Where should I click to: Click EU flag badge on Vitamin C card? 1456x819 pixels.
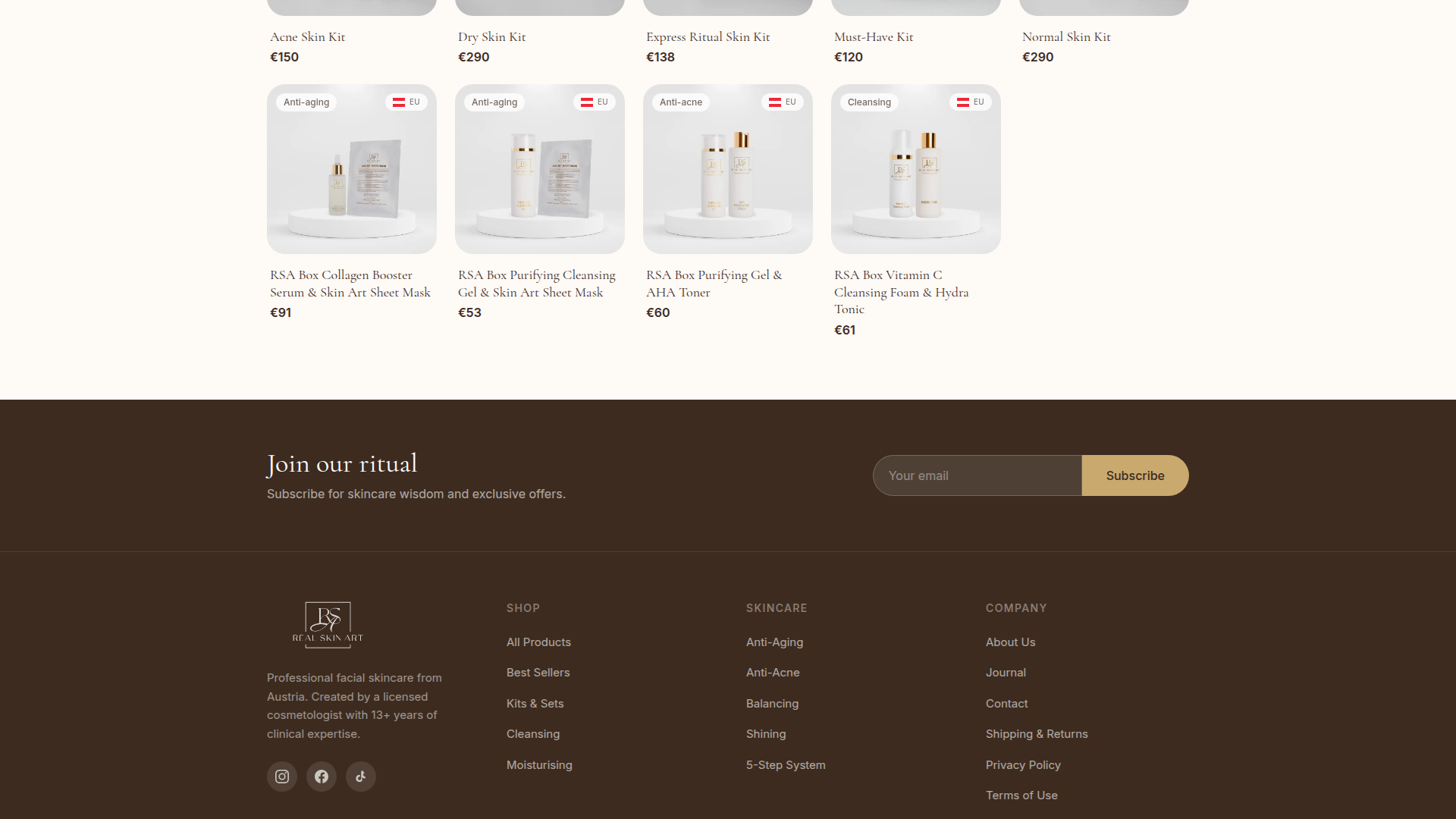(970, 102)
